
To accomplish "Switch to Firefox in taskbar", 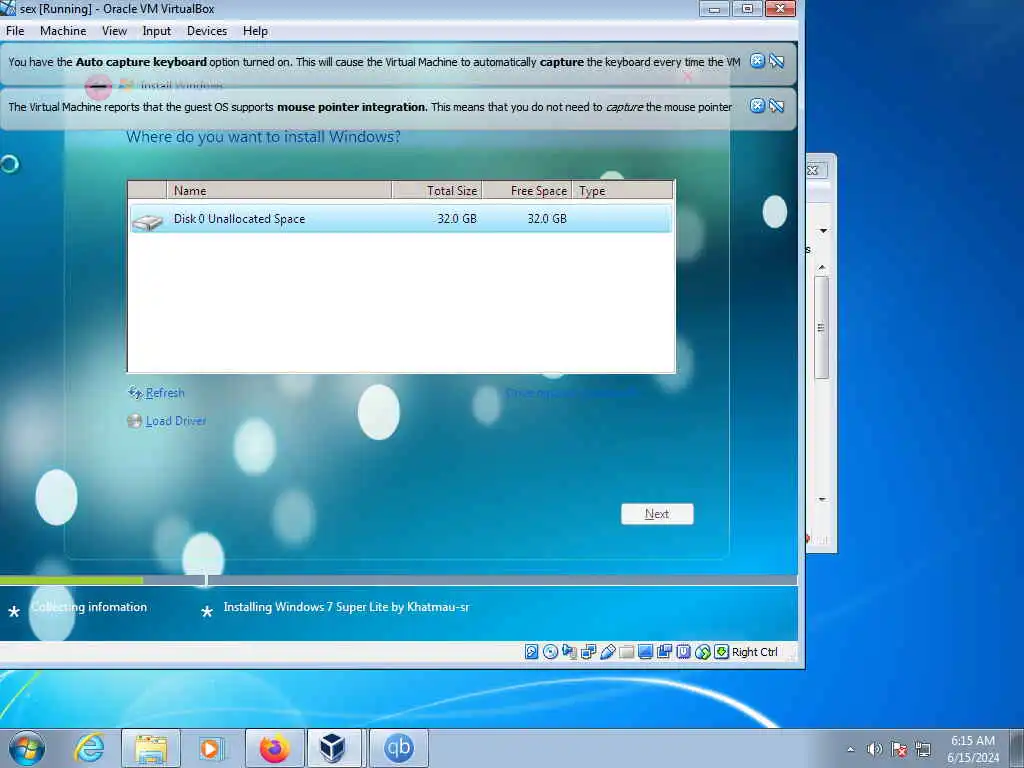I will 275,748.
